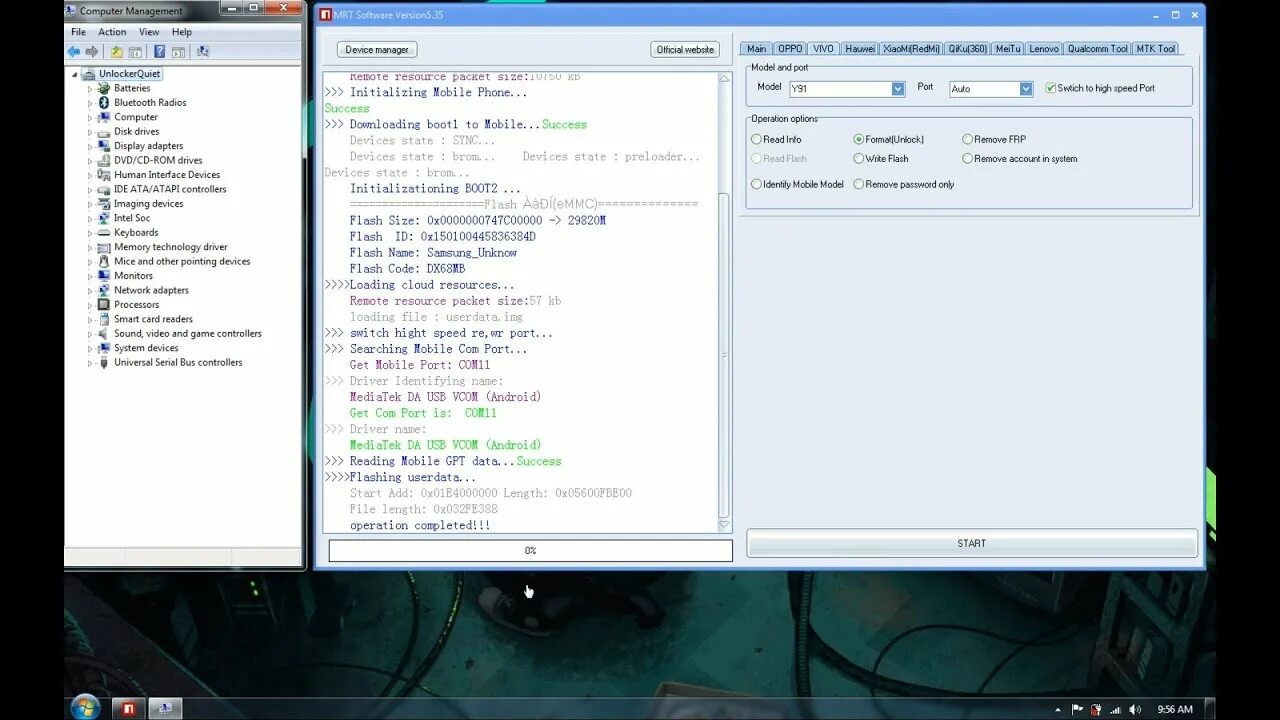Click Back arrow in Computer Management toolbar

tap(74, 52)
